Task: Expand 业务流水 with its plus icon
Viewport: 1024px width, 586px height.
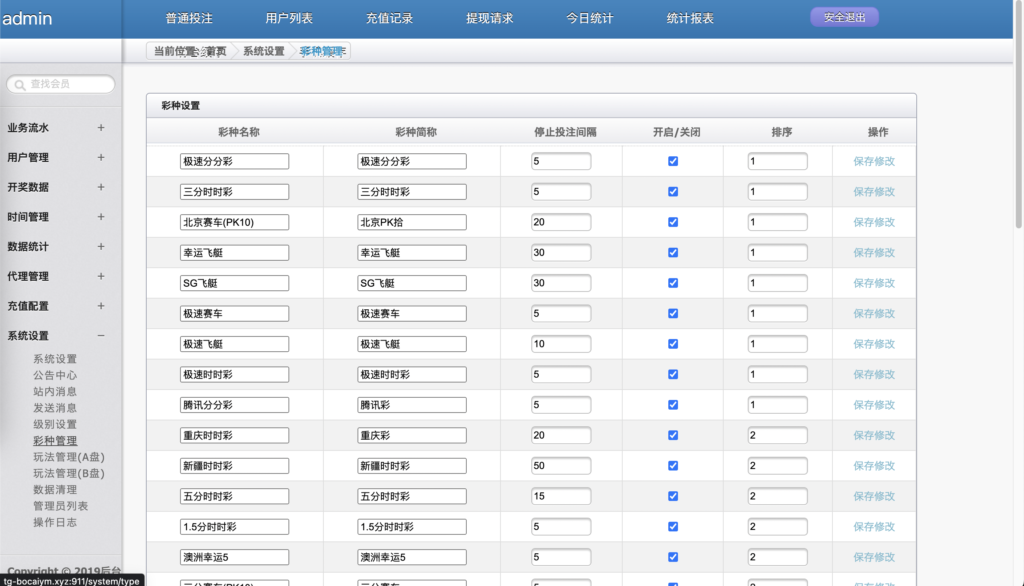Action: point(101,128)
